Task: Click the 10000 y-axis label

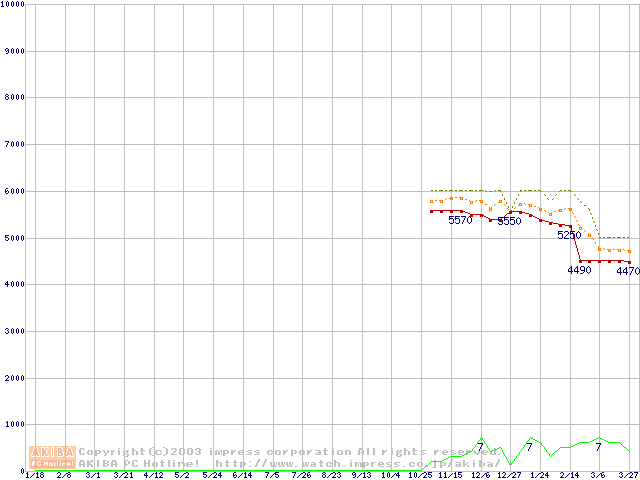Action: coord(13,4)
